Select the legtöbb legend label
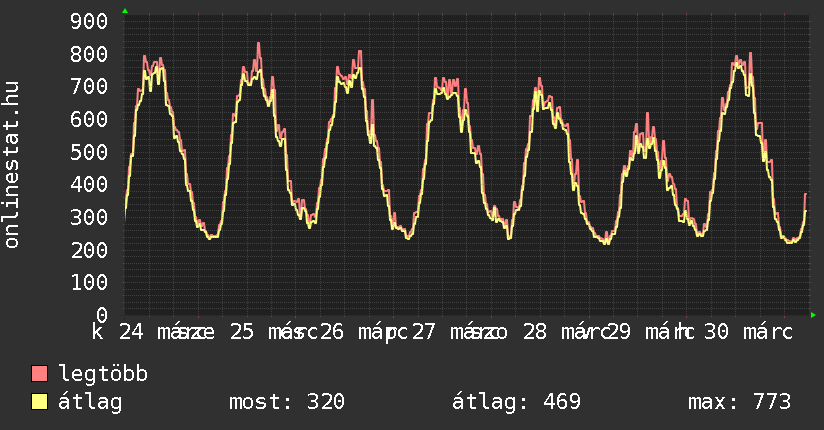 (104, 374)
